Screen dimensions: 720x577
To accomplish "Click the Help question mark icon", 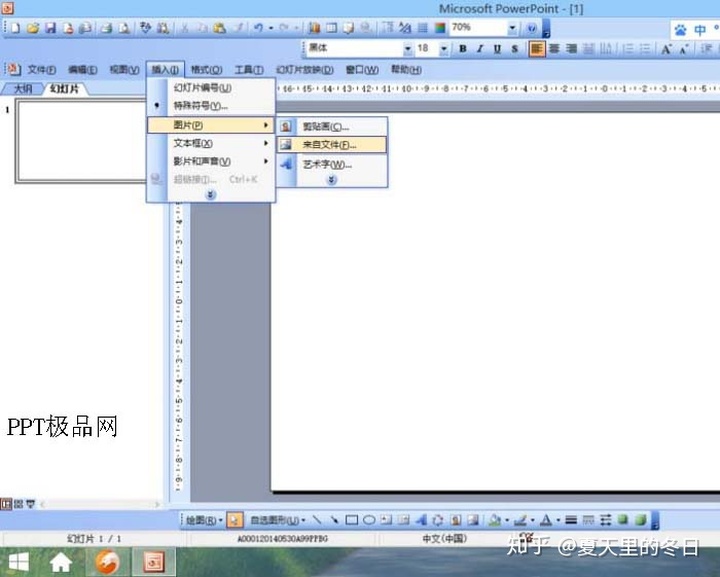I will pyautogui.click(x=532, y=28).
